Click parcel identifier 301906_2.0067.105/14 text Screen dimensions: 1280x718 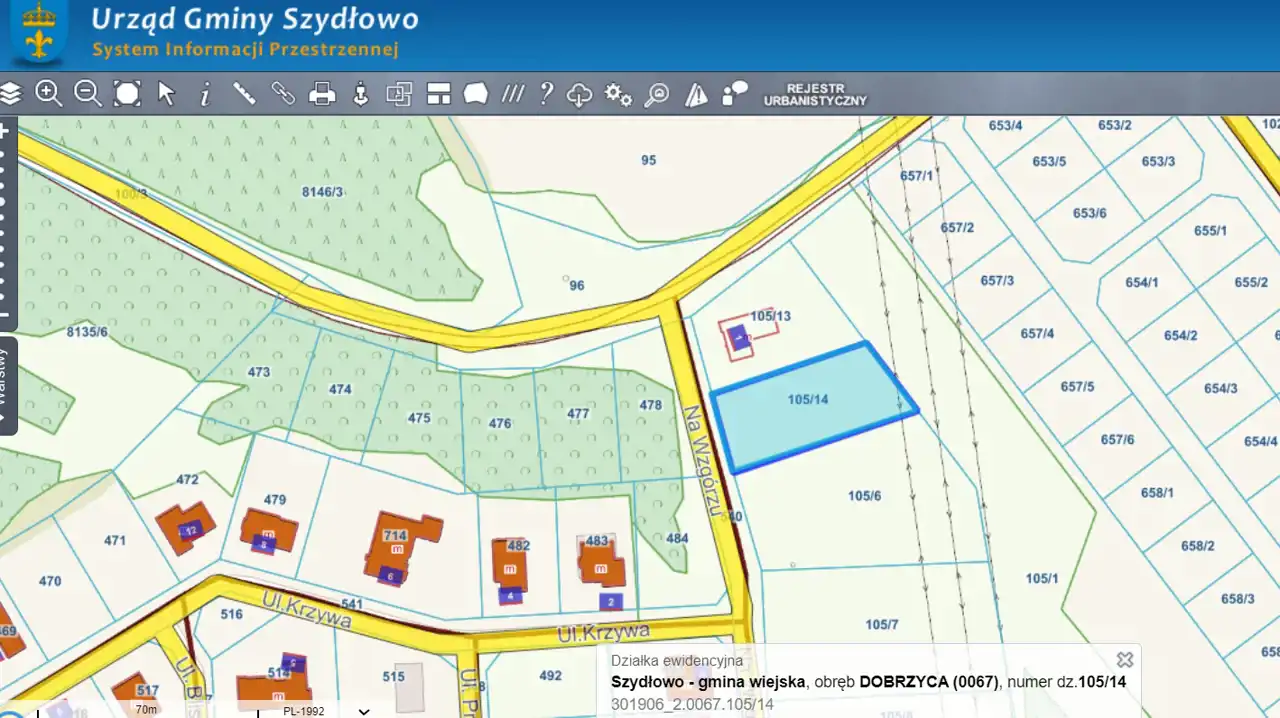pos(692,704)
